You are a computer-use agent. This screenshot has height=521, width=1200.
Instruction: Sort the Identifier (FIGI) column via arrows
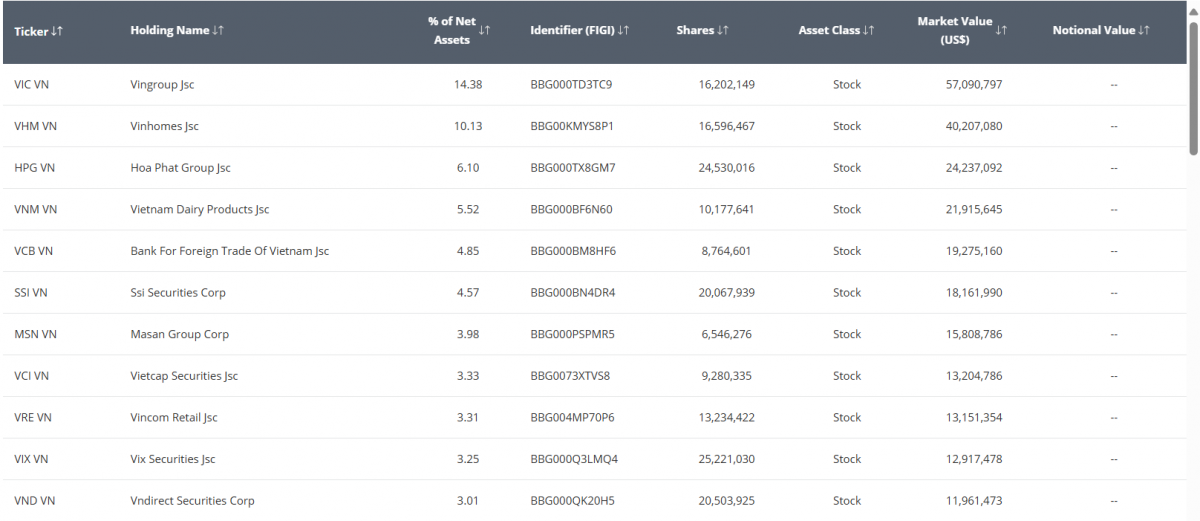click(x=624, y=31)
